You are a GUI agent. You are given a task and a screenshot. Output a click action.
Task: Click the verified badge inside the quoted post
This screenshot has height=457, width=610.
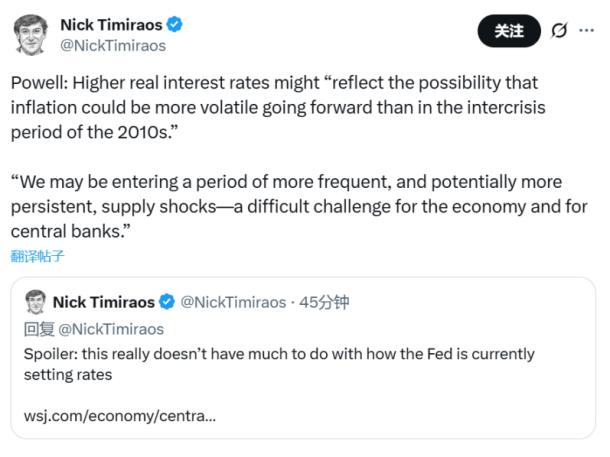[x=167, y=301]
